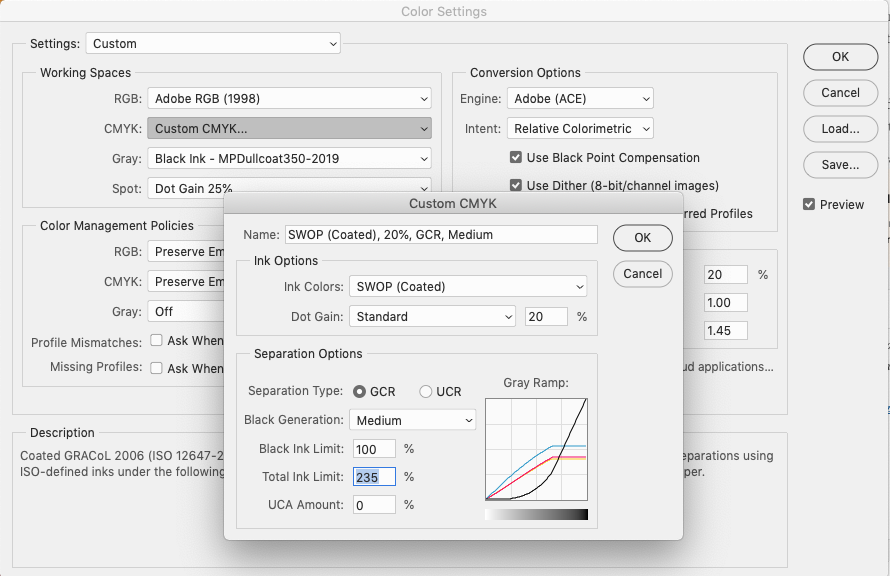The image size is (890, 576).
Task: Open the conversion Engine dropdown
Action: pos(580,98)
